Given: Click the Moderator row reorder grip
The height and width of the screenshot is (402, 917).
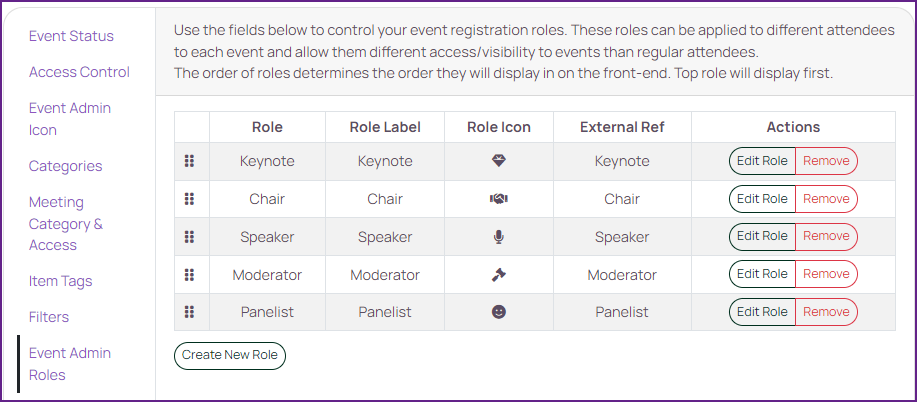Looking at the screenshot, I should [189, 274].
